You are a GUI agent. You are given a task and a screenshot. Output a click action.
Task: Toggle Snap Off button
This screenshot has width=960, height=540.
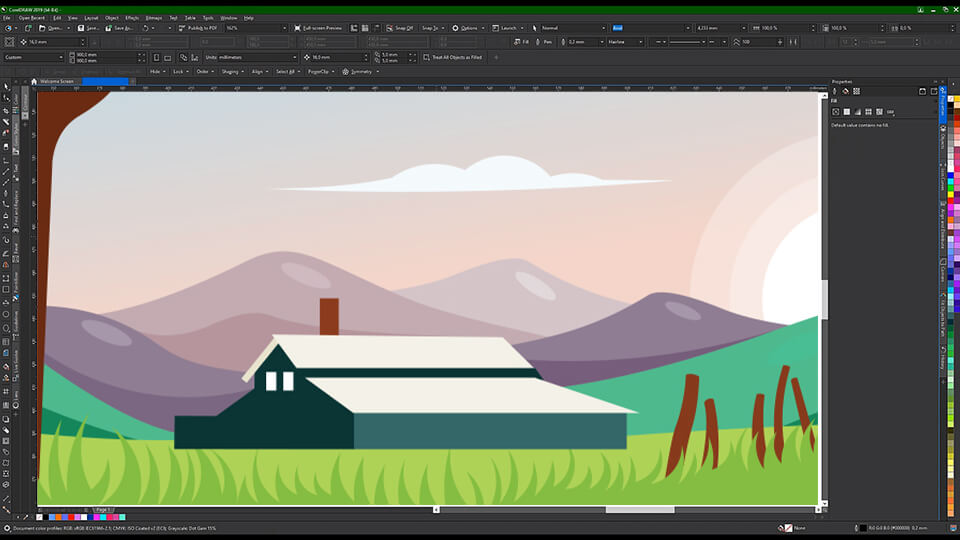pos(400,28)
